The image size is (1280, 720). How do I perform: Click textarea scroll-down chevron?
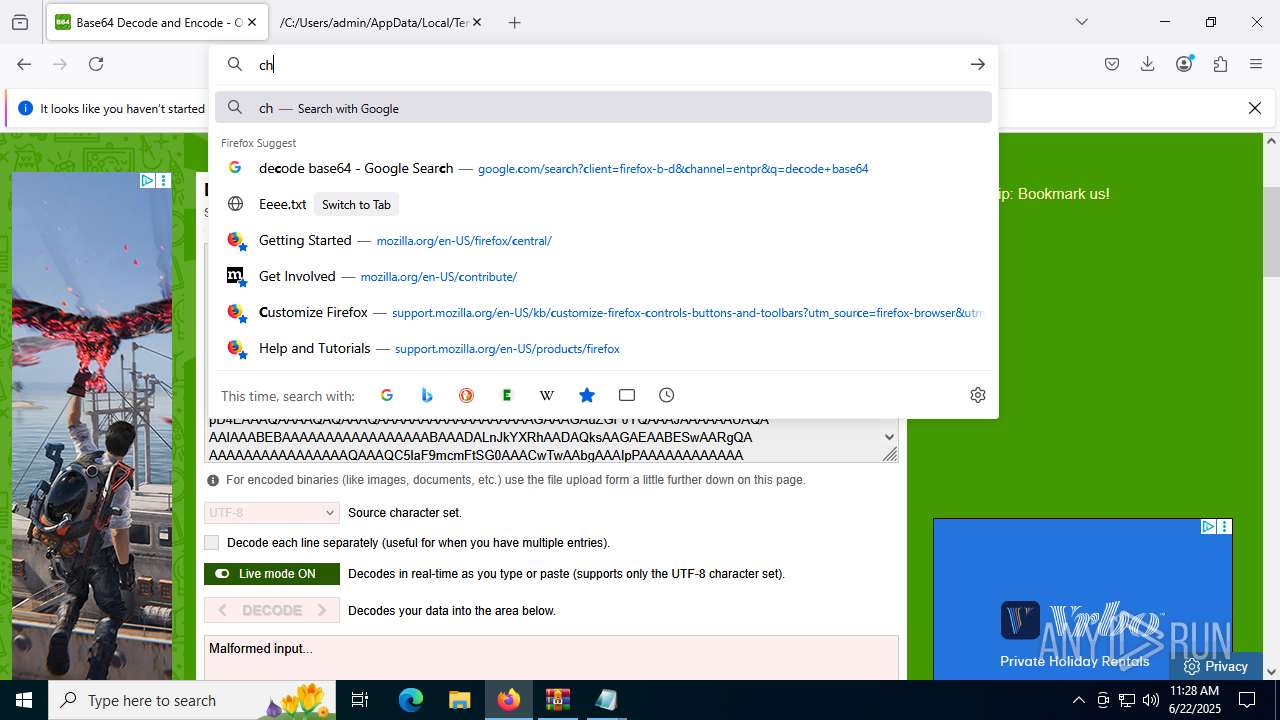[x=889, y=437]
